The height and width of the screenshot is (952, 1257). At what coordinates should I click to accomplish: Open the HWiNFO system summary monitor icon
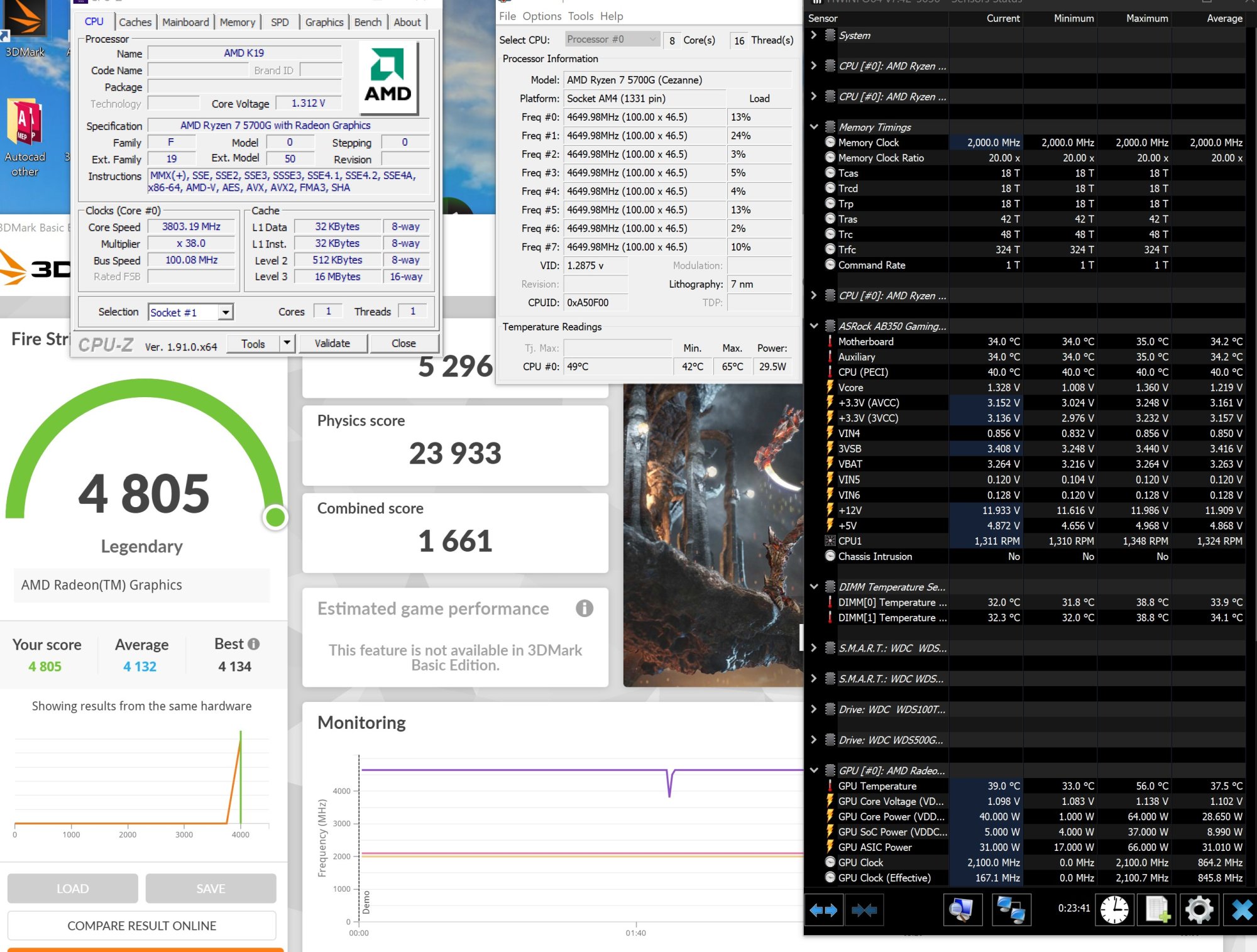(962, 910)
